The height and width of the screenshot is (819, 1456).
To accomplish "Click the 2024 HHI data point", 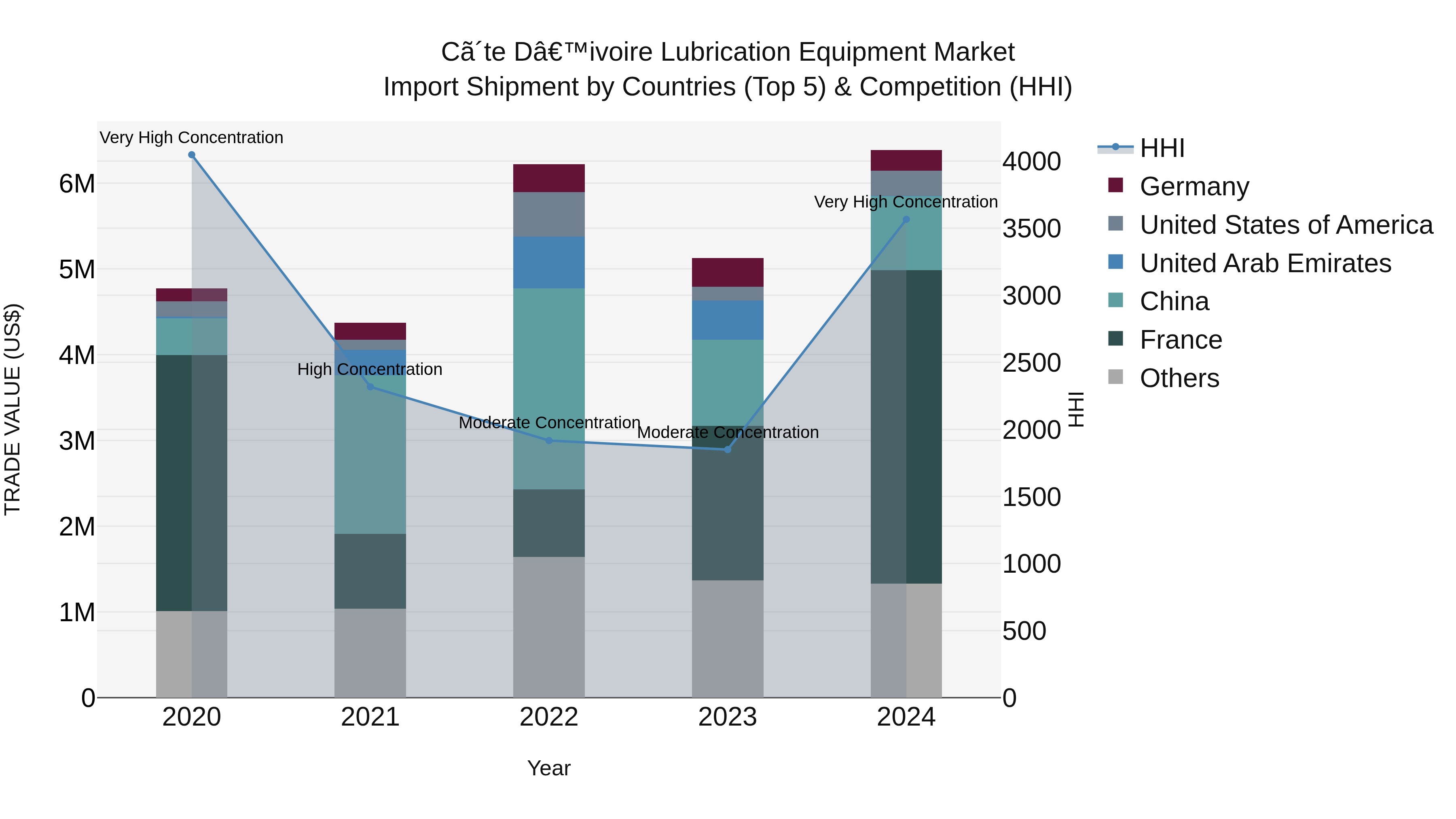I will point(906,220).
